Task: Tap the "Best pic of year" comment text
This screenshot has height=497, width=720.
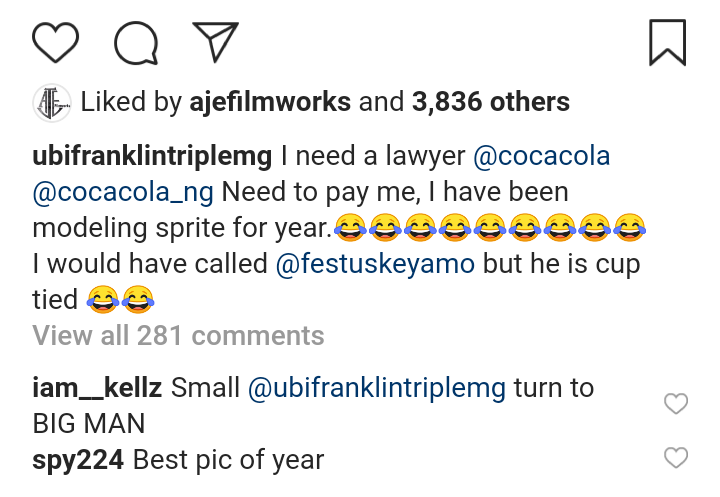Action: [229, 460]
